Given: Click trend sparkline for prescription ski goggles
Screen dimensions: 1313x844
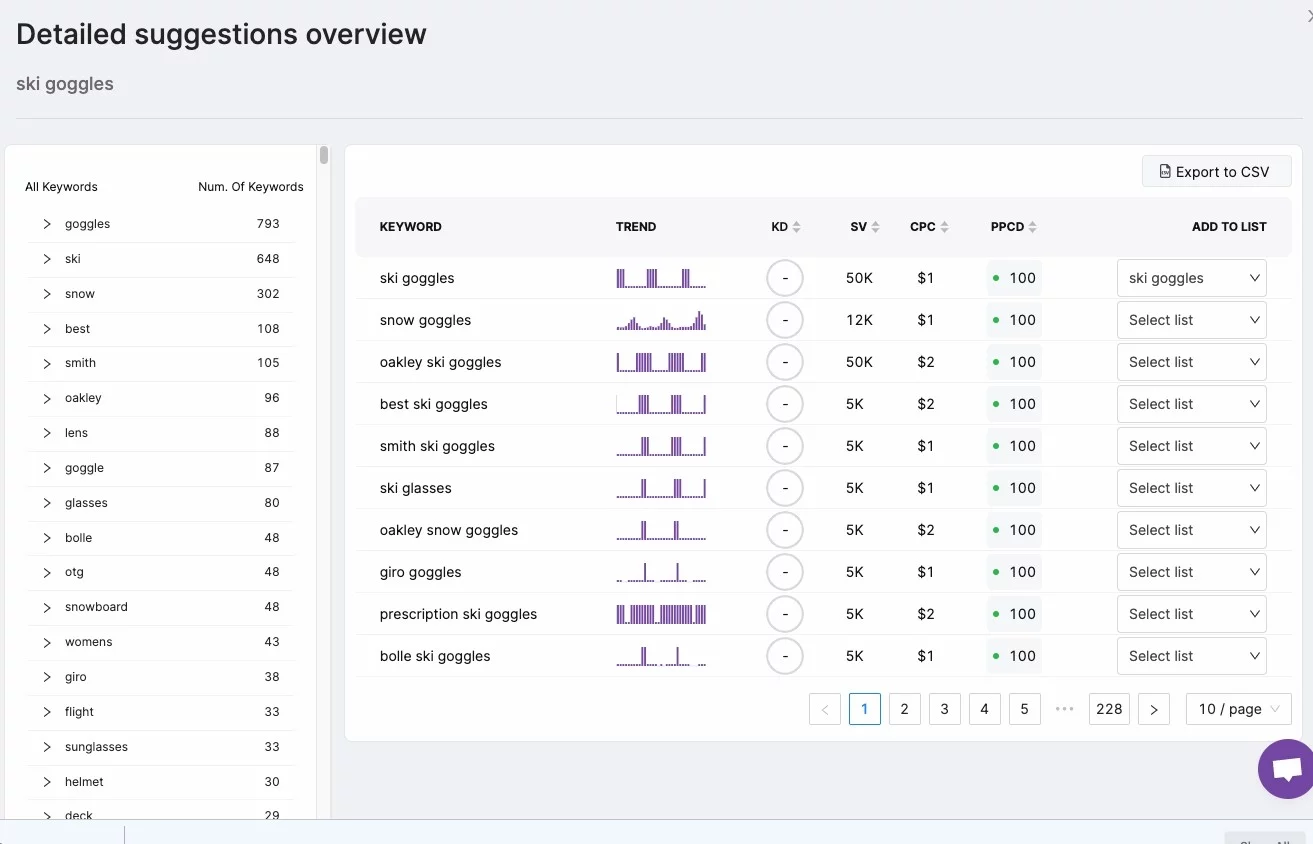Looking at the screenshot, I should click(x=661, y=614).
